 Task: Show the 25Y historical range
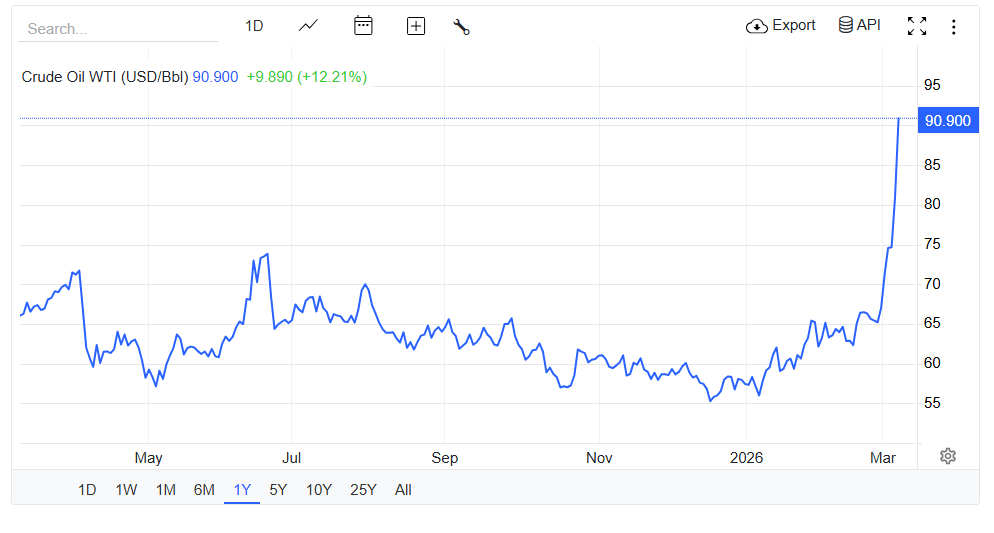point(363,490)
